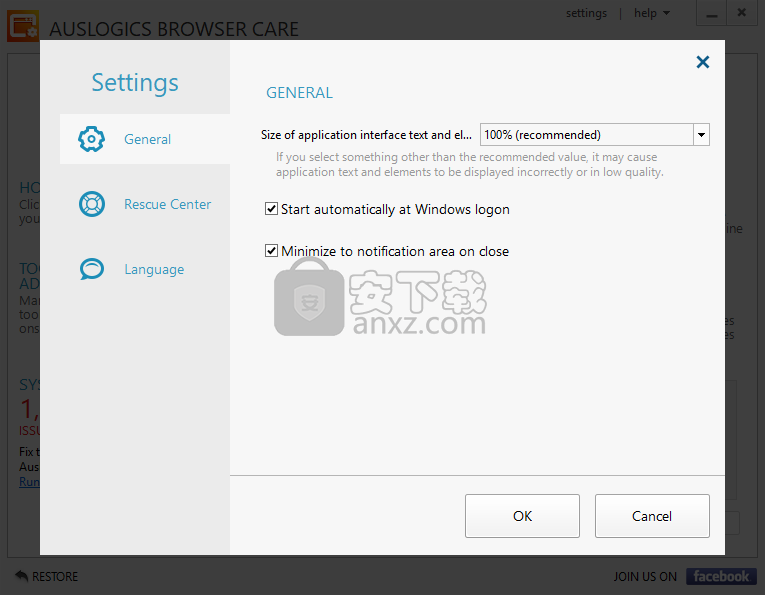Expand the interface size dropdown arrow
The image size is (765, 595).
(701, 135)
